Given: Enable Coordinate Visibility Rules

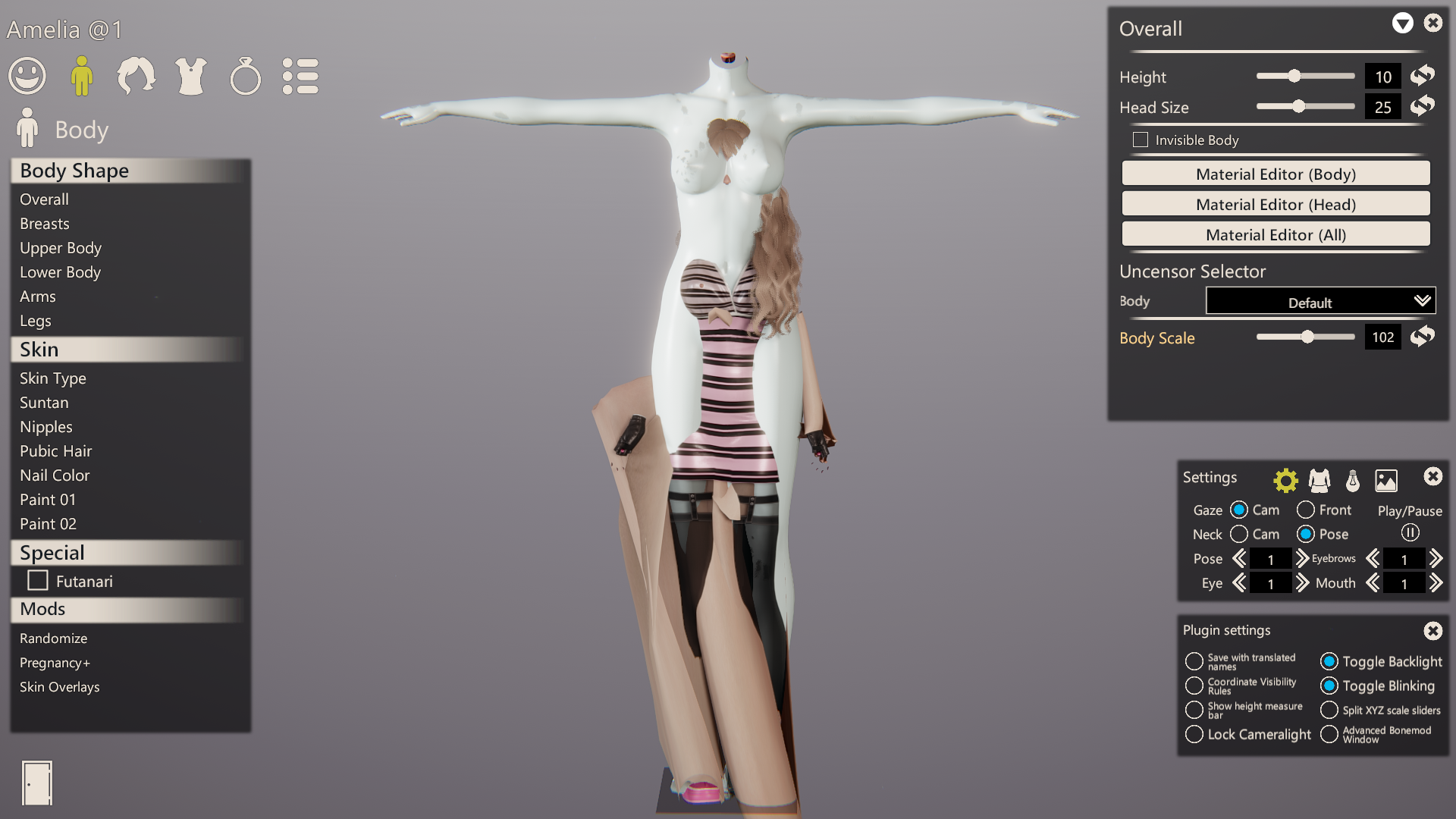Looking at the screenshot, I should pyautogui.click(x=1194, y=686).
